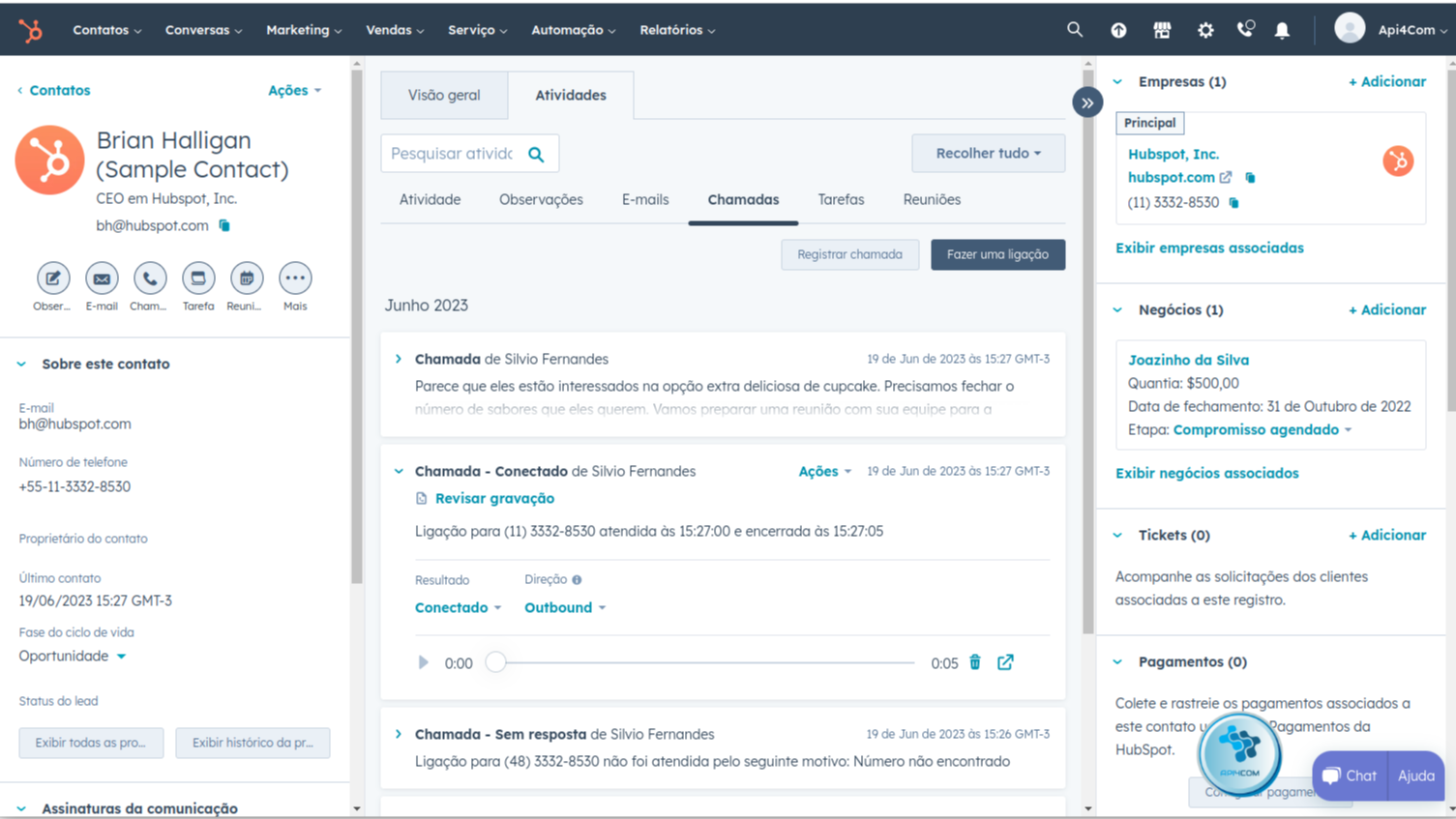Open notifications bell icon
Image resolution: width=1456 pixels, height=819 pixels.
pos(1282,30)
